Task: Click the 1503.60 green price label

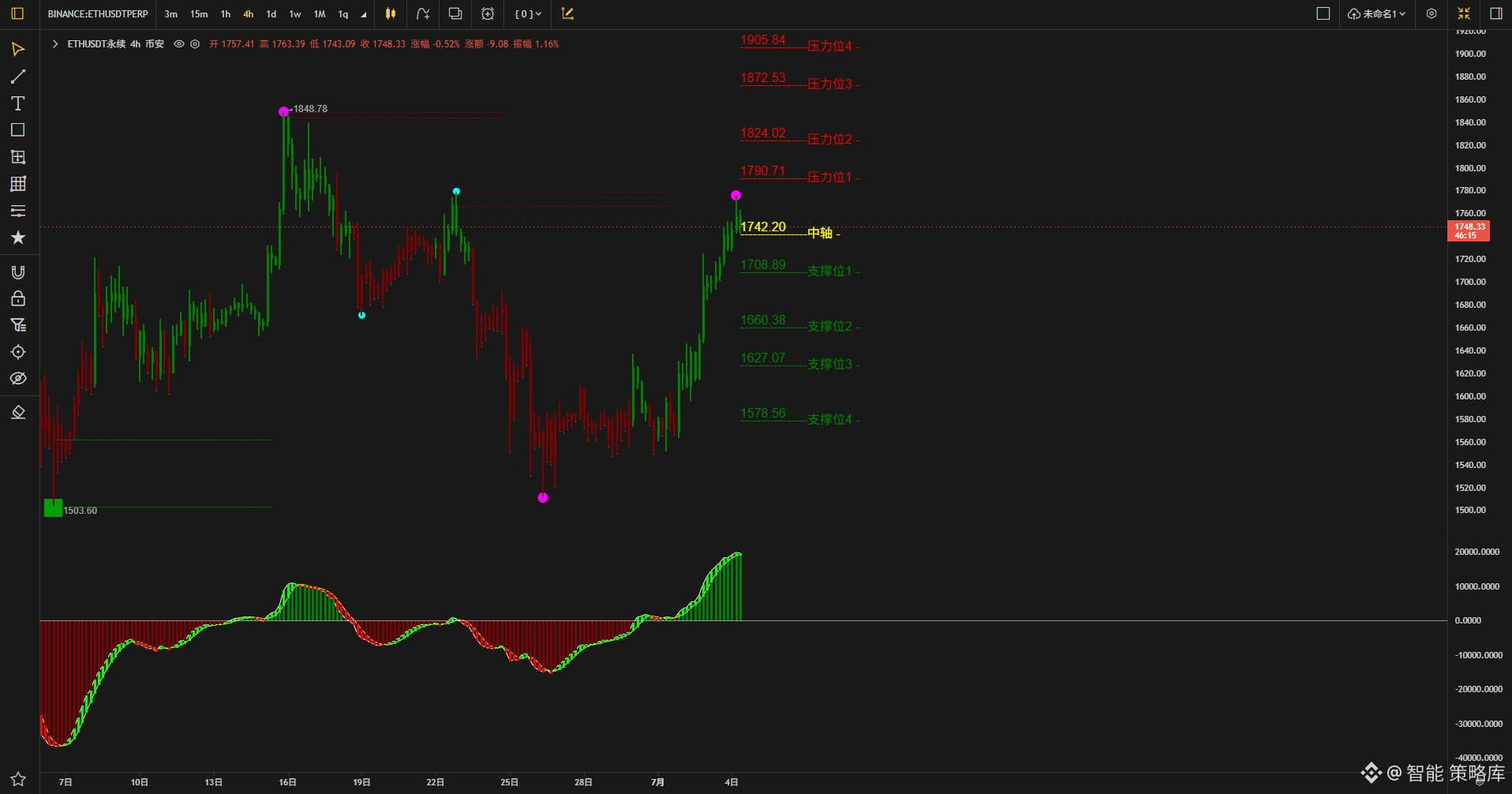Action: click(x=80, y=511)
